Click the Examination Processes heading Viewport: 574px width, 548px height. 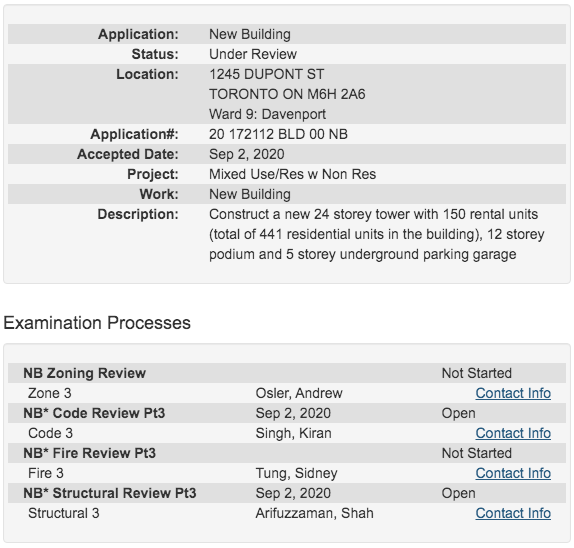pos(97,323)
